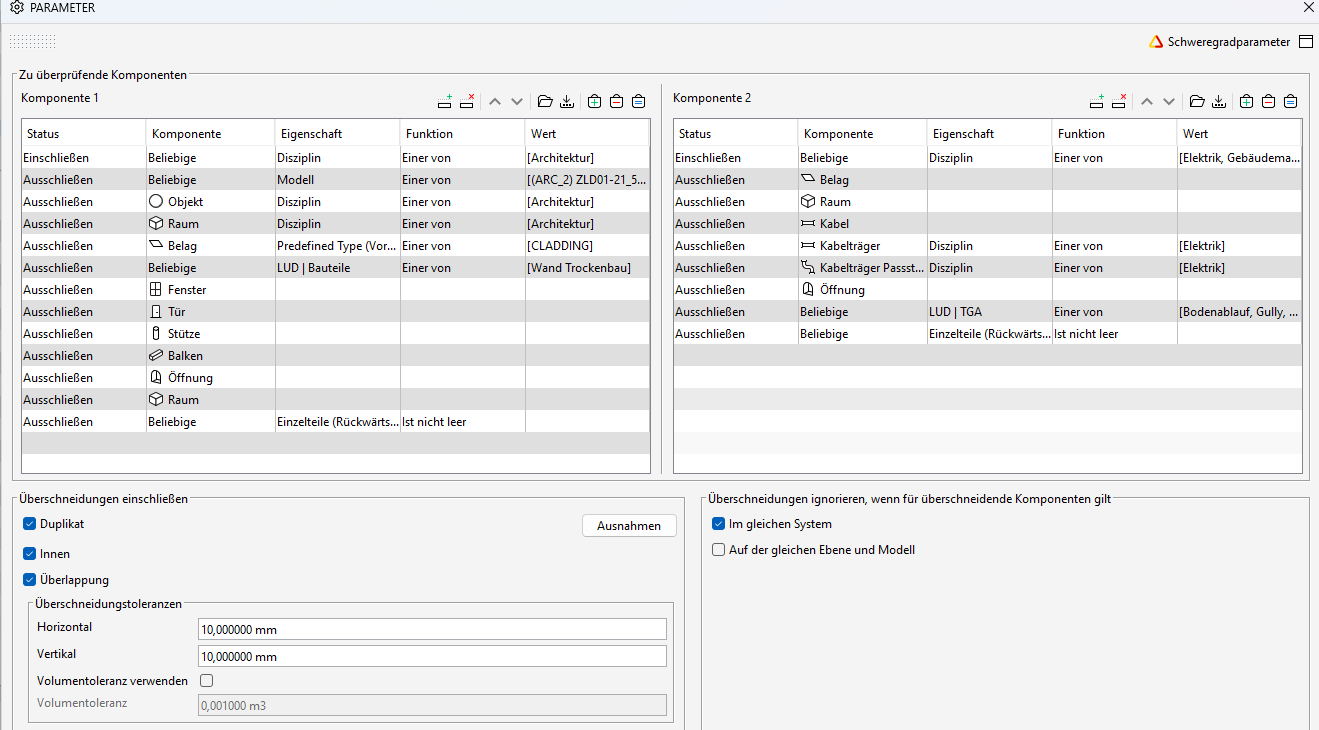The width and height of the screenshot is (1319, 730).
Task: Click Ist nicht leer in Komponente 2
Action: [1115, 334]
